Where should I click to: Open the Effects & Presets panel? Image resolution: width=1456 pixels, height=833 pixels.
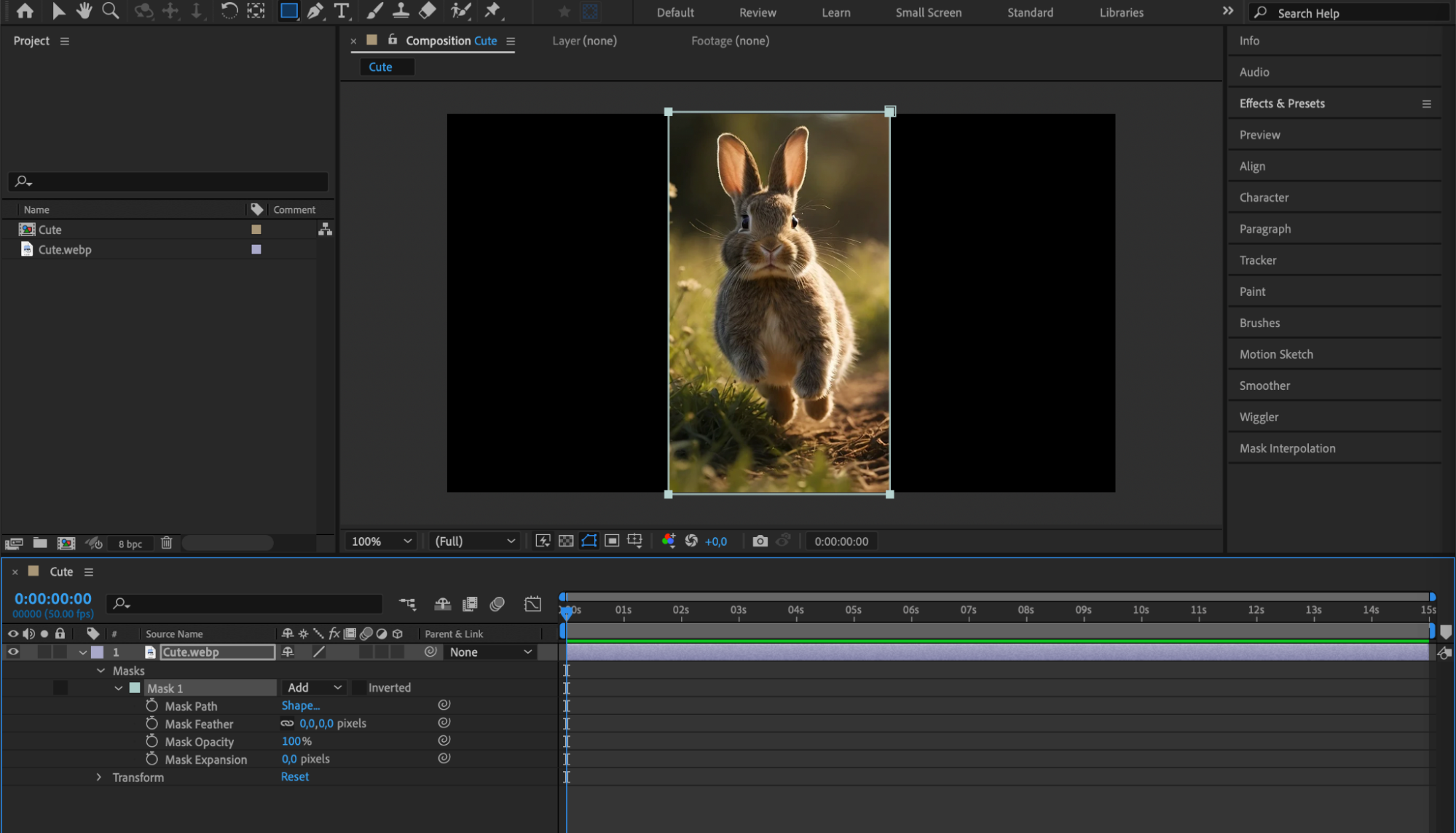pyautogui.click(x=1282, y=103)
